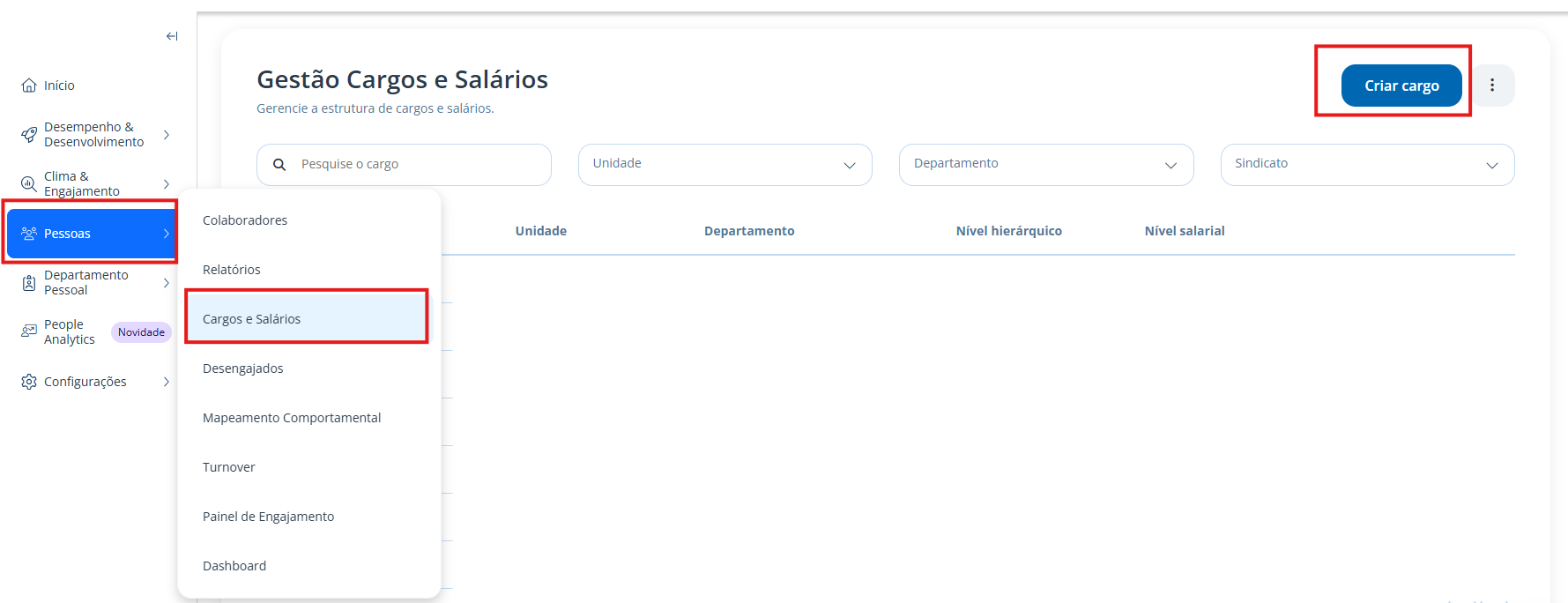Expand the Configurações submenu chevron

click(167, 382)
